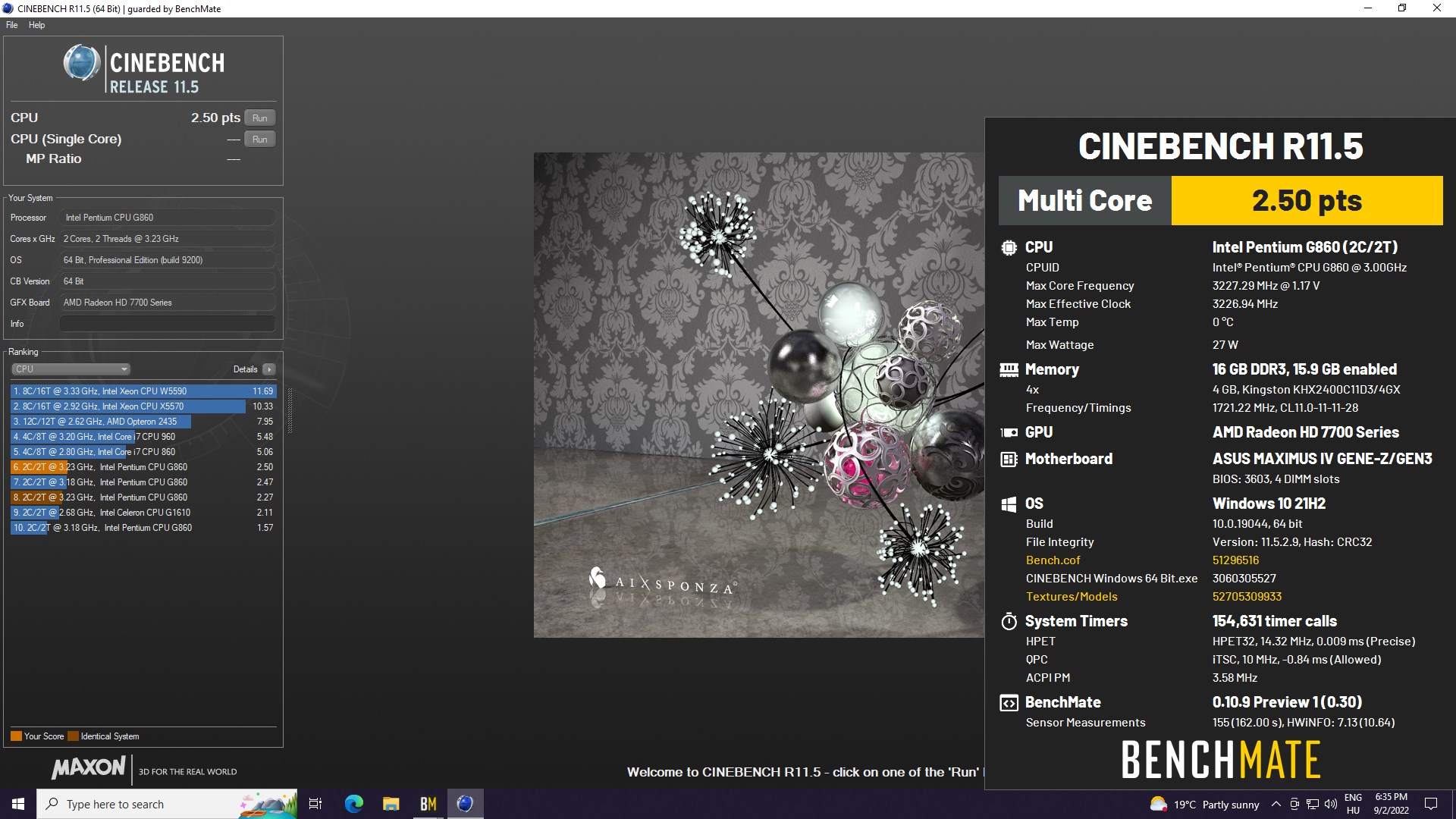Image resolution: width=1456 pixels, height=819 pixels.
Task: Click the MAXON logo
Action: coord(89,767)
